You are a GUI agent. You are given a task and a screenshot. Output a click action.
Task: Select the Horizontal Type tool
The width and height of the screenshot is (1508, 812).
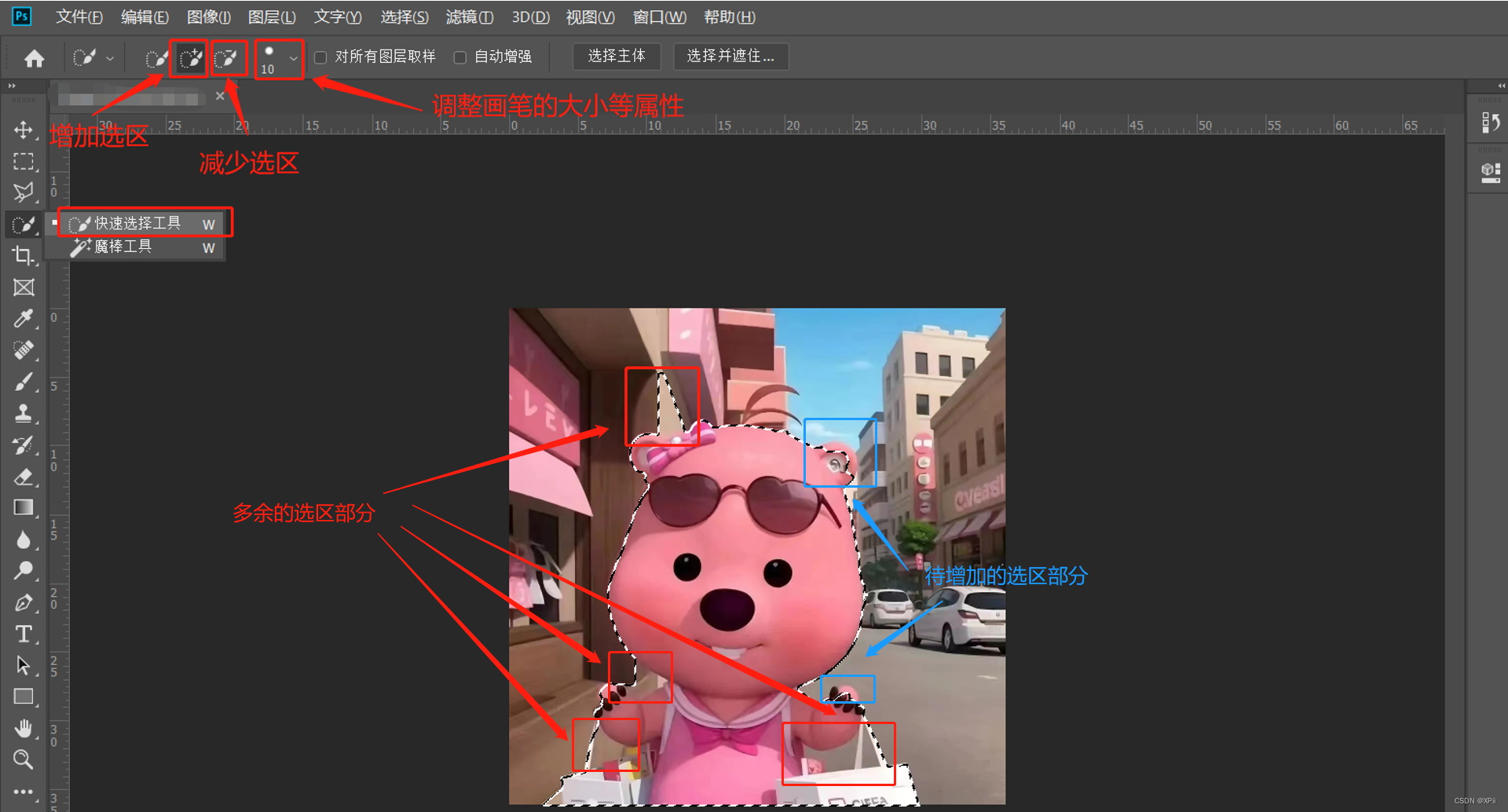[24, 634]
